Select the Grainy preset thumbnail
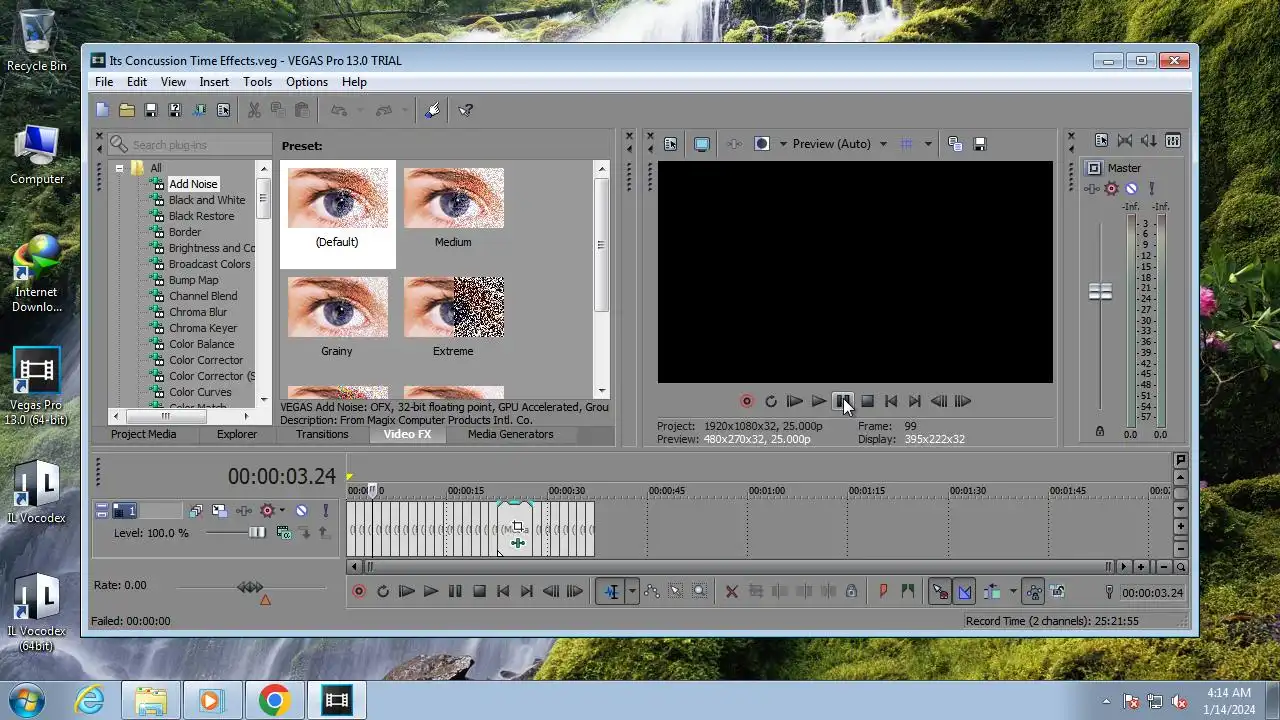The width and height of the screenshot is (1280, 720). [337, 307]
